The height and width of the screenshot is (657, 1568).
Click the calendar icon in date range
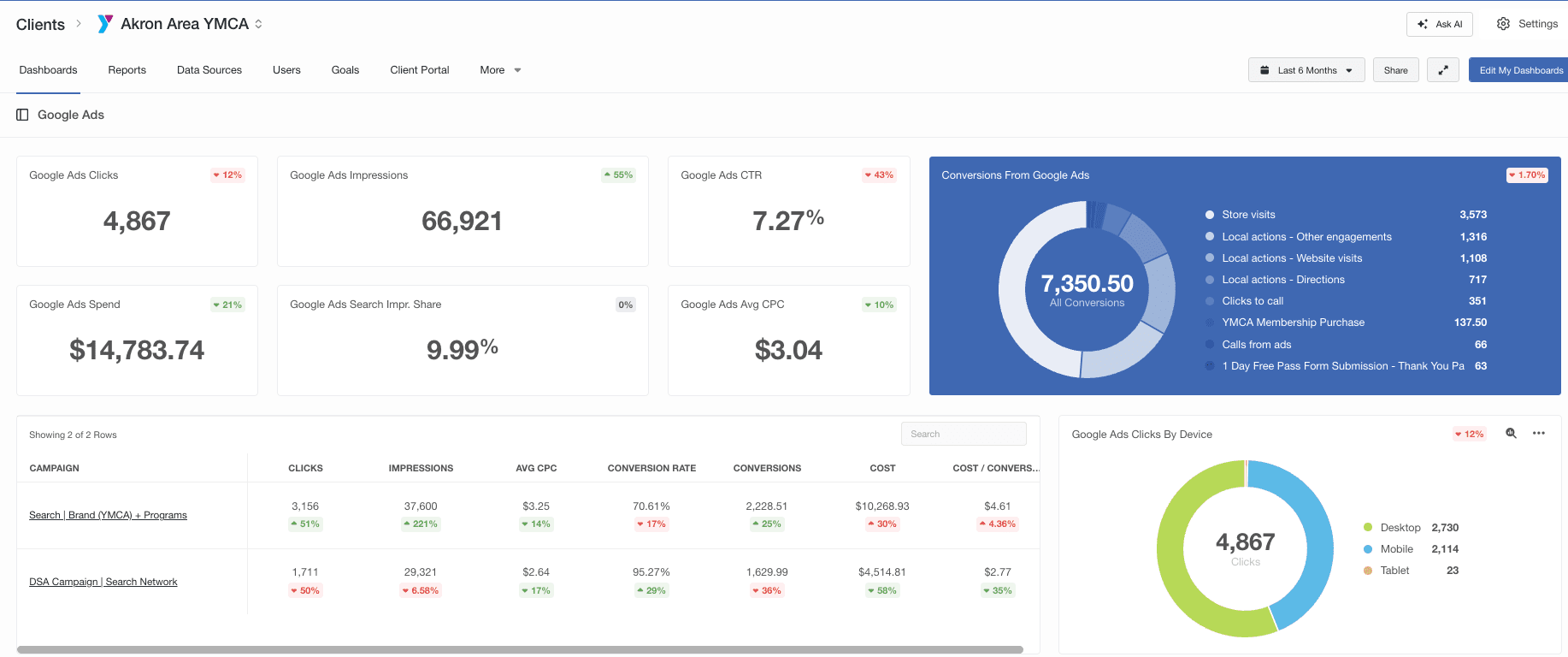pos(1264,70)
